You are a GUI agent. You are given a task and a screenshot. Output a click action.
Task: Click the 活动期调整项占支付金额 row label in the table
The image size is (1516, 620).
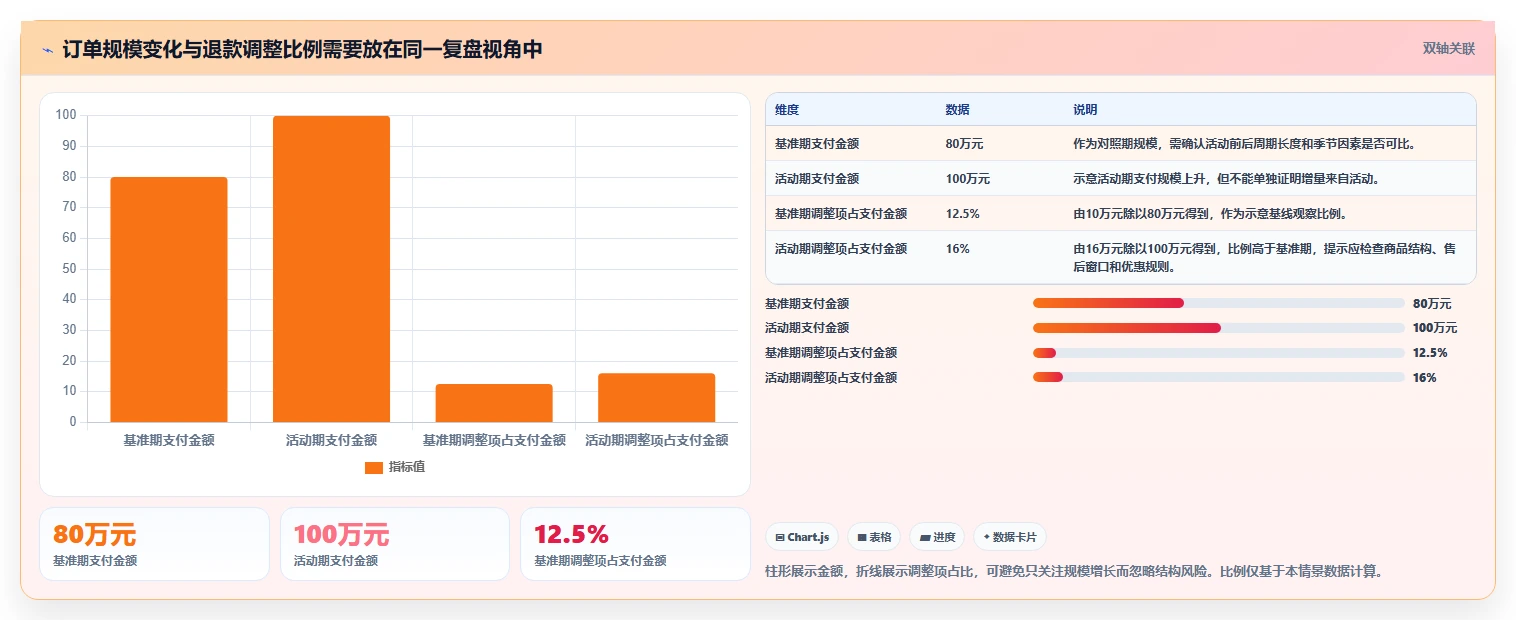coord(841,249)
